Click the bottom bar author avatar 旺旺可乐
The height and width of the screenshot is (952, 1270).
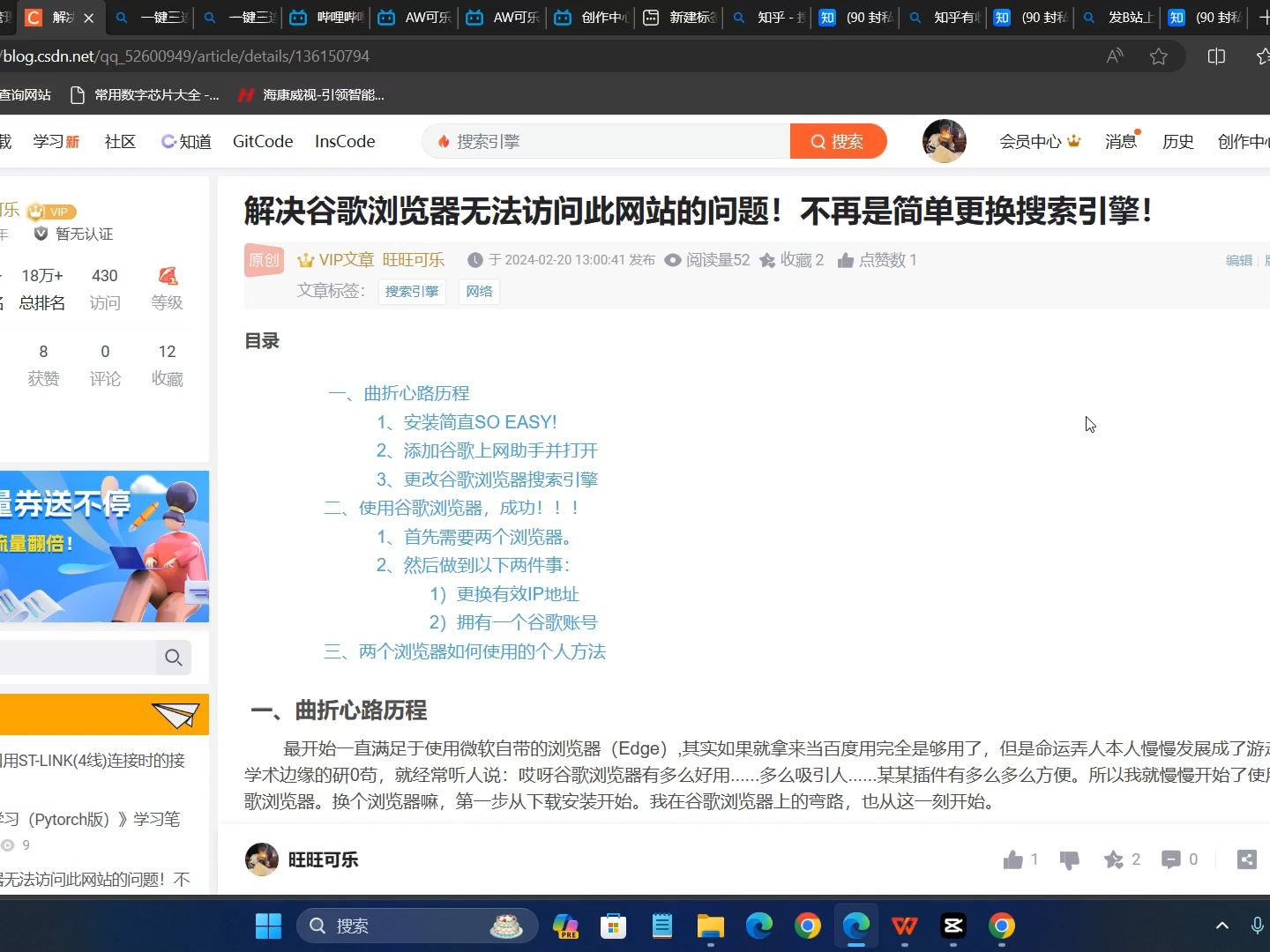click(x=262, y=859)
